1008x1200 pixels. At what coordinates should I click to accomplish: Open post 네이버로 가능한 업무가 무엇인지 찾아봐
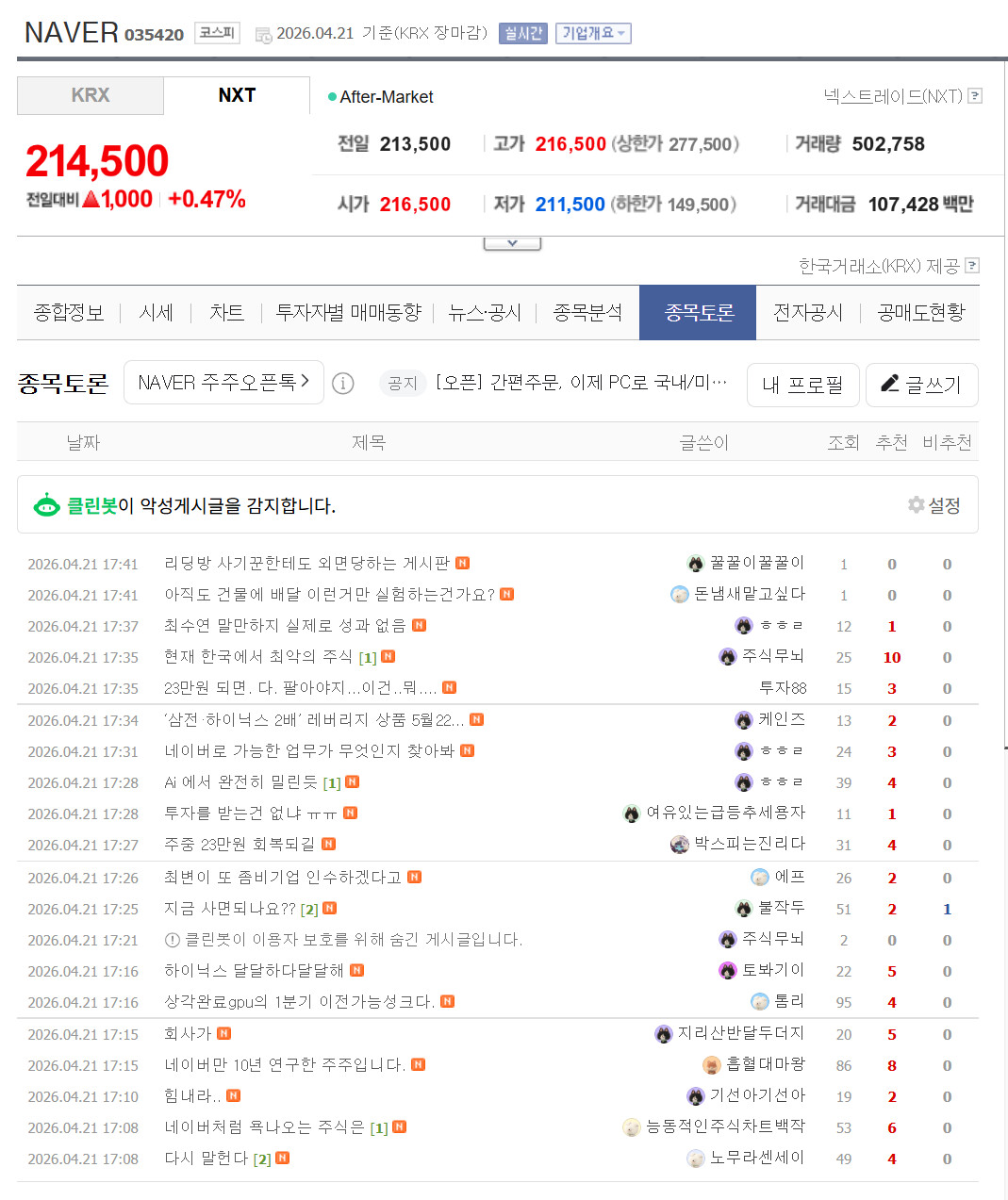[x=309, y=750]
